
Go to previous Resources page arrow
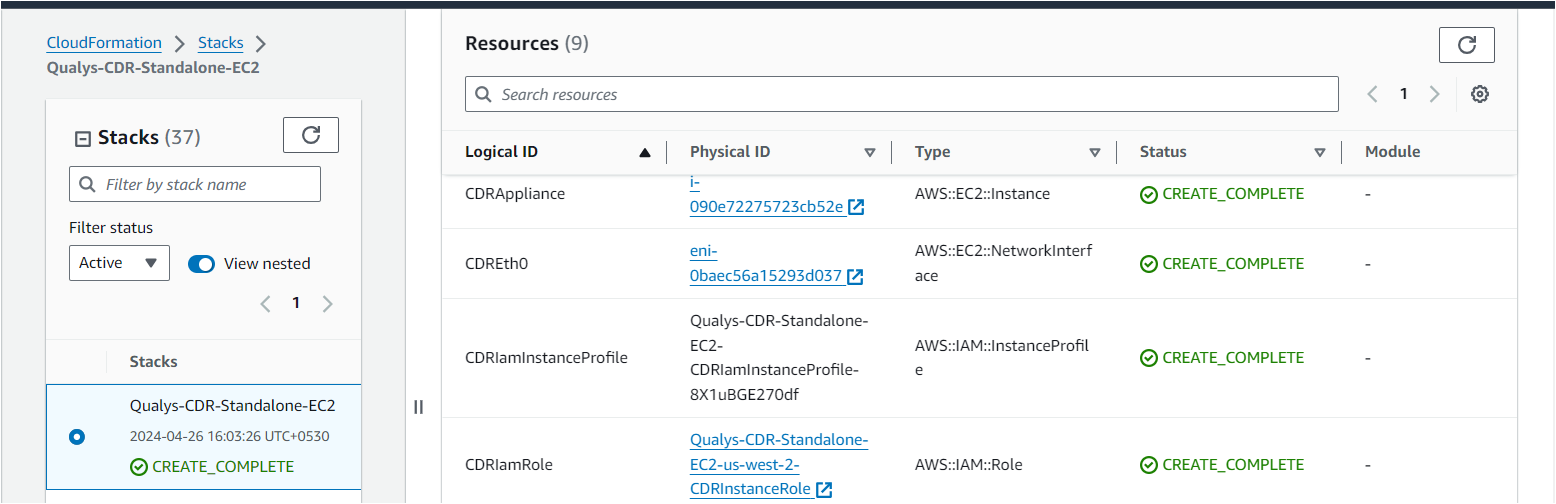coord(1372,94)
